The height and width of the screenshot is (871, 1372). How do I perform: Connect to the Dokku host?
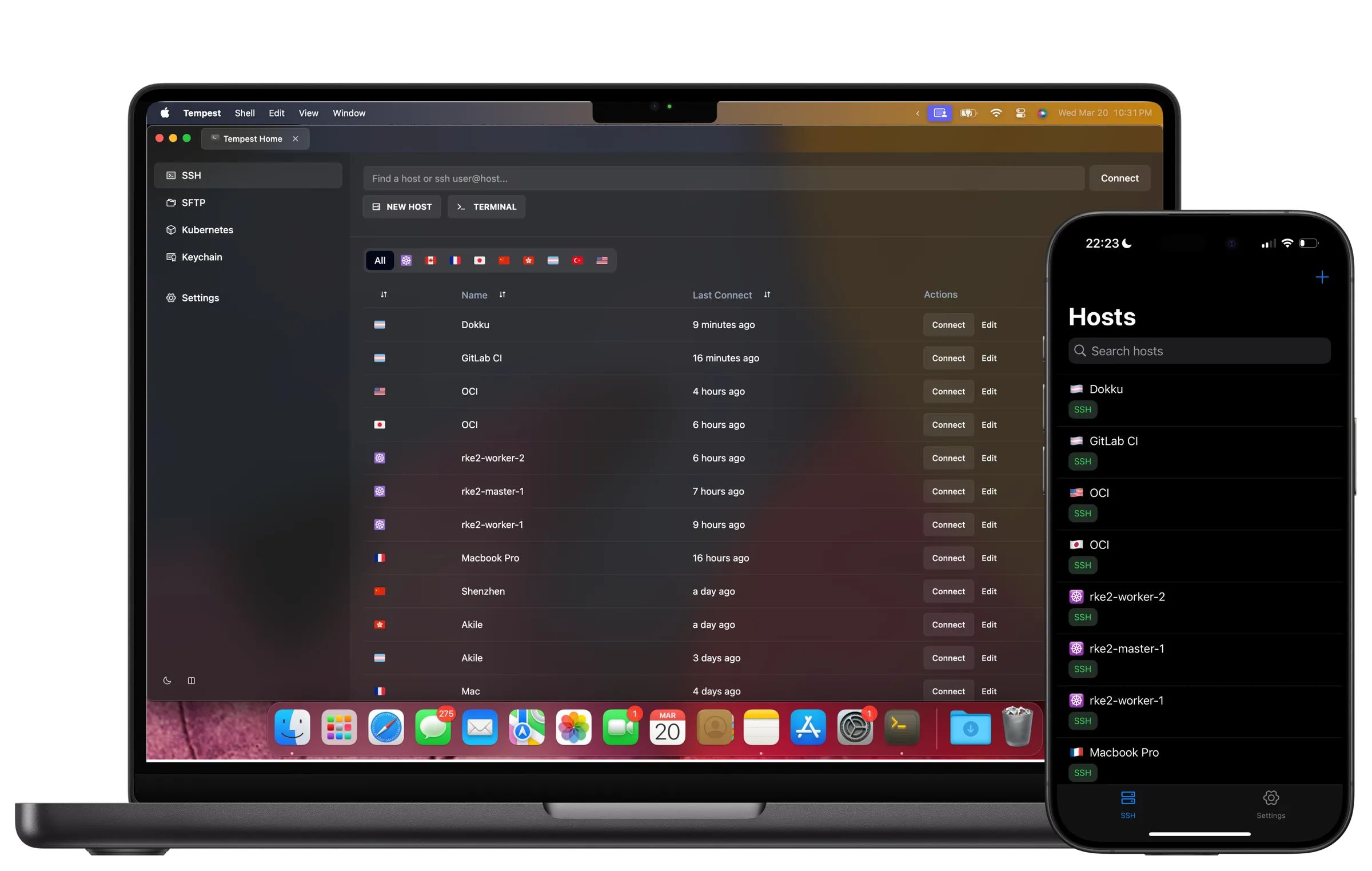click(948, 324)
